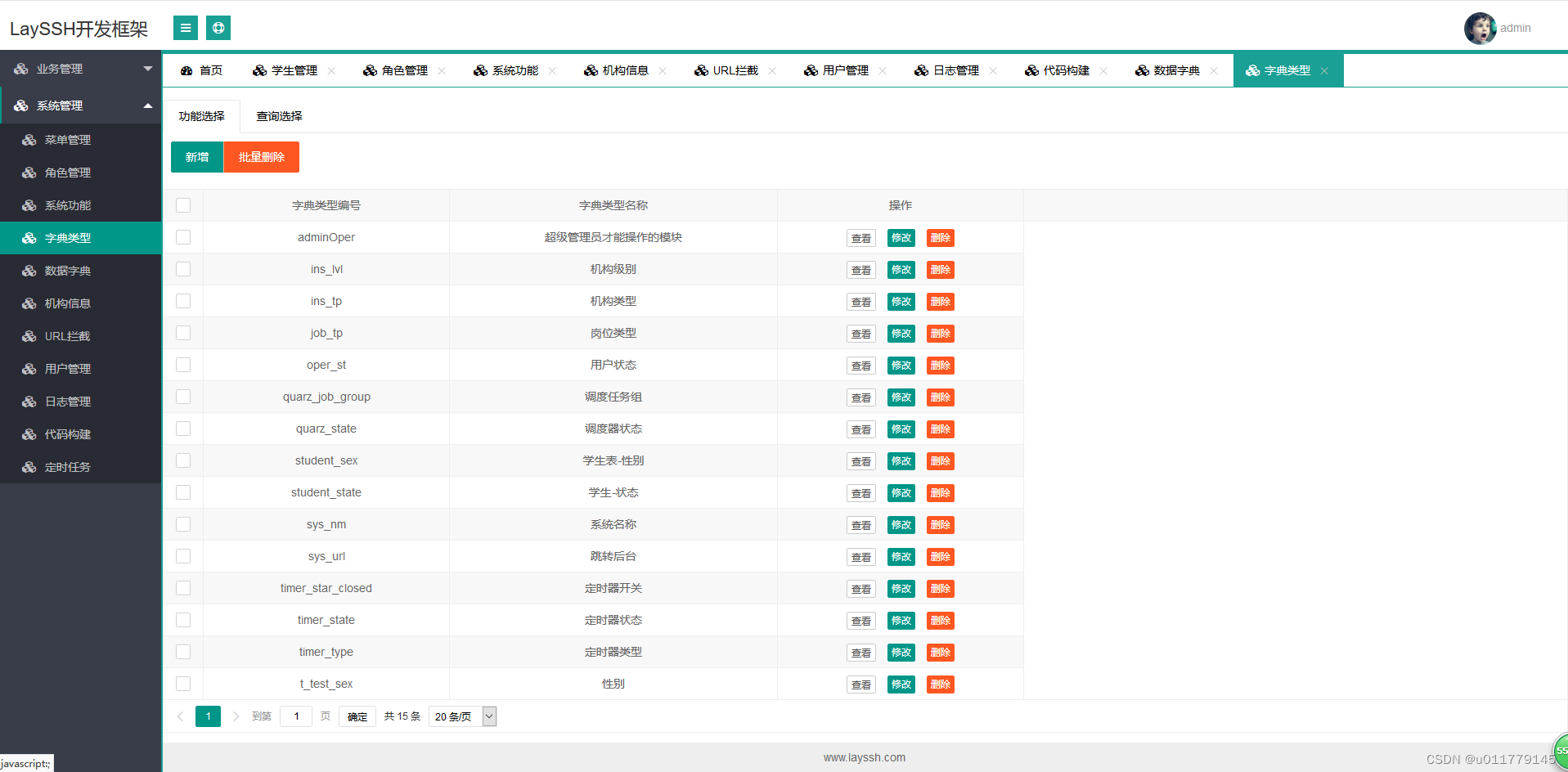1568x772 pixels.
Task: Click the refresh icon next to the hamburger
Action: [218, 27]
